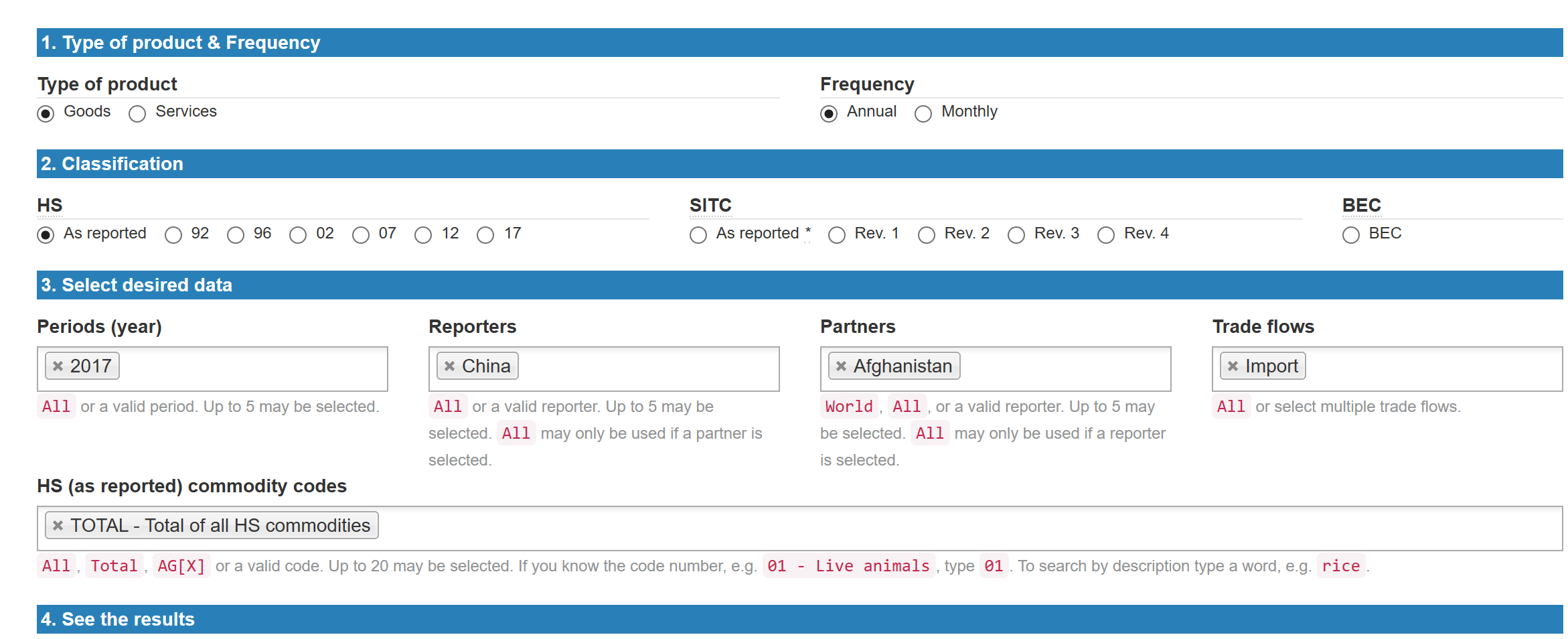
Task: Select SITC Rev. 3 option
Action: point(1016,235)
